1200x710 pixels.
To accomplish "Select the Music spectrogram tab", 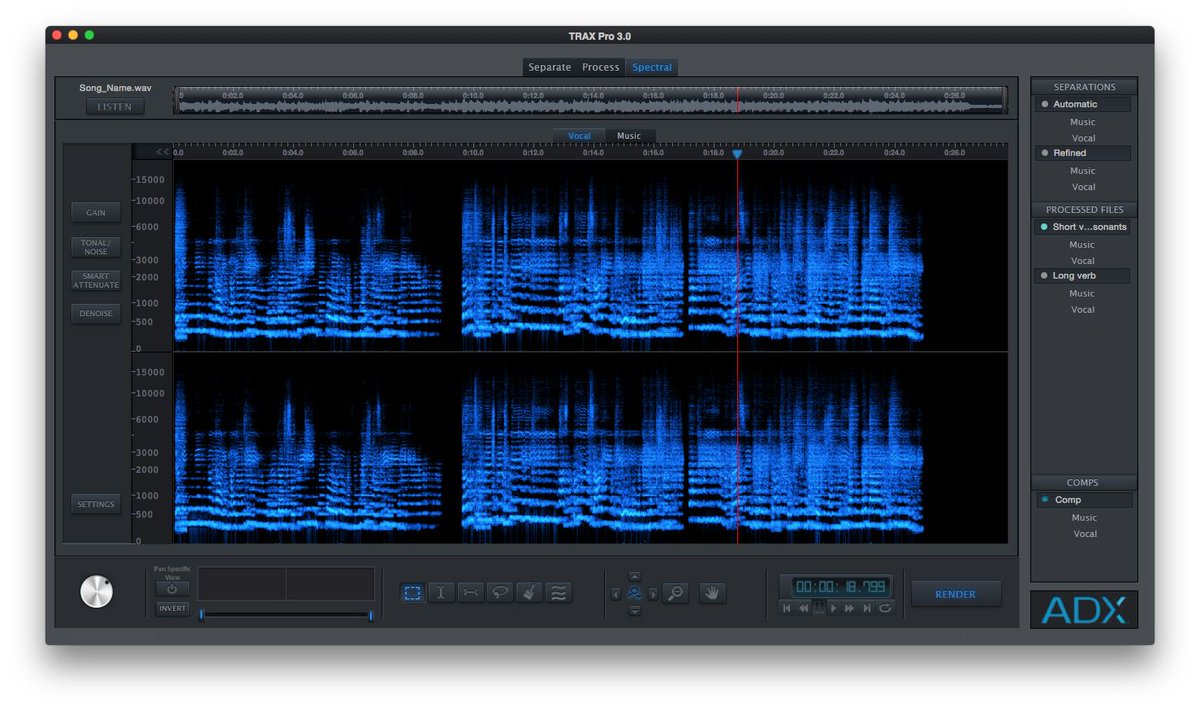I will pos(629,136).
